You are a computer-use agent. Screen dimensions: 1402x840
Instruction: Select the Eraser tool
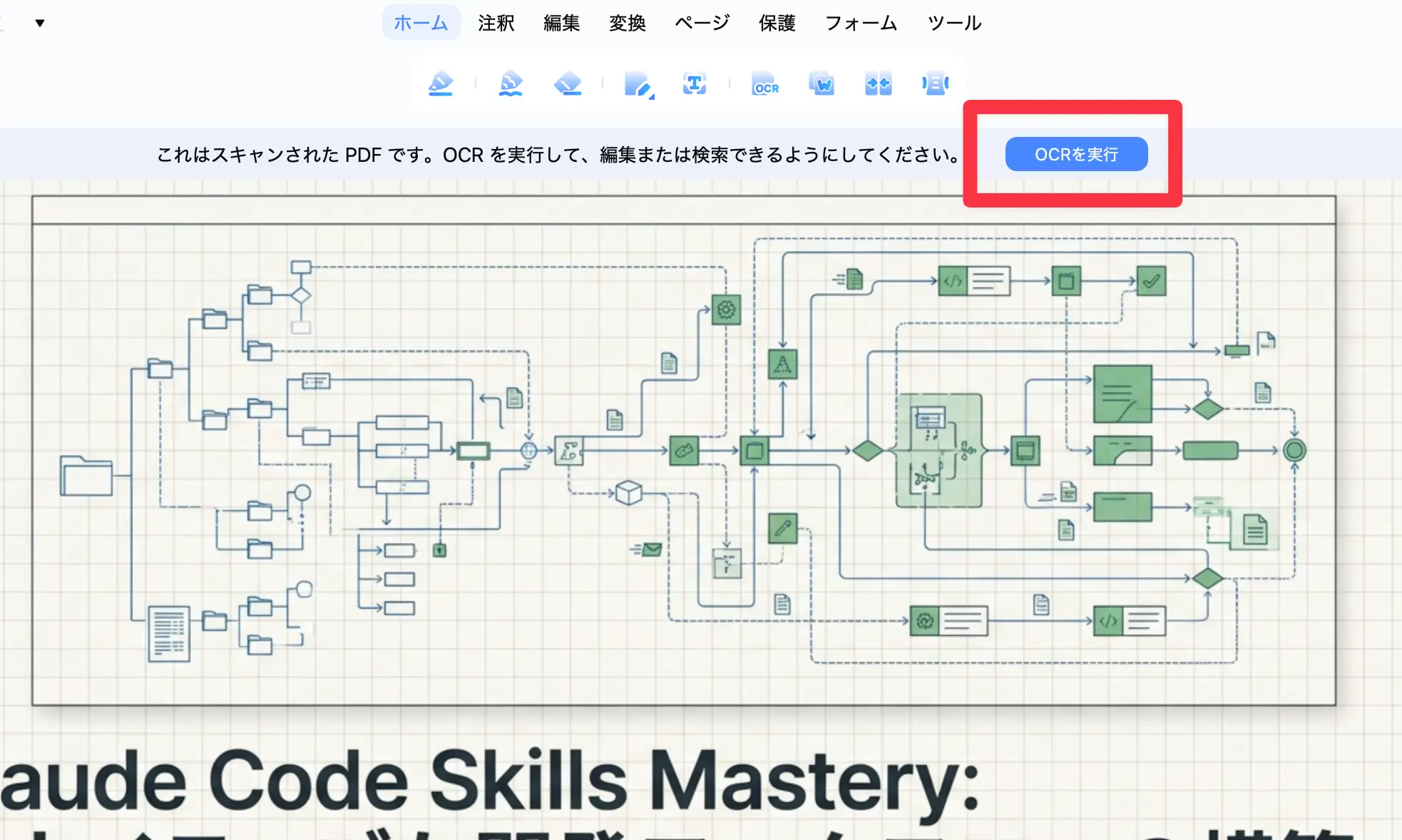(568, 84)
